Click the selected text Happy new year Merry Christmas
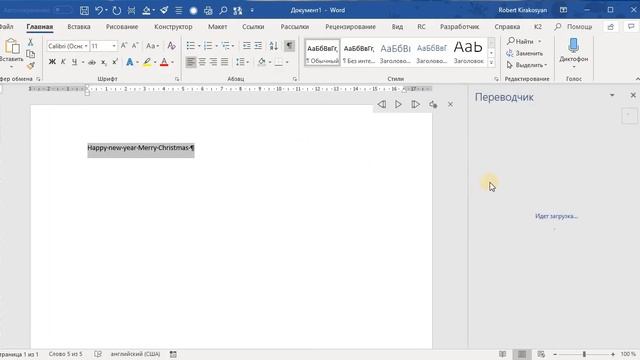This screenshot has width=640, height=360. (140, 148)
